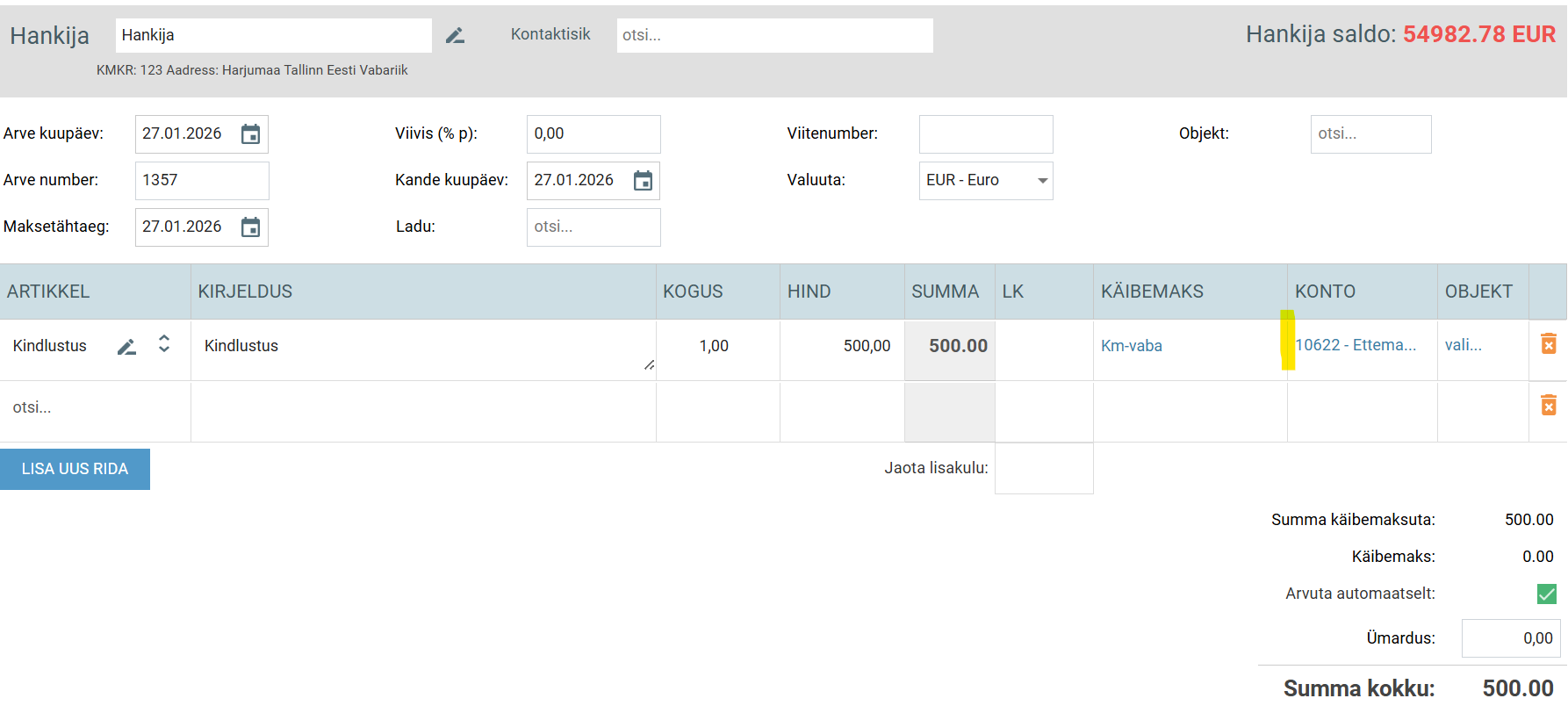Delete the Kindlustus invoice row
The width and height of the screenshot is (1568, 720).
(1548, 344)
